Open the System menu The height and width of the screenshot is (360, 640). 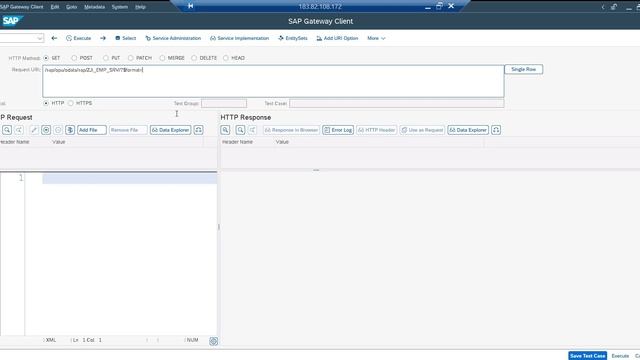[120, 7]
